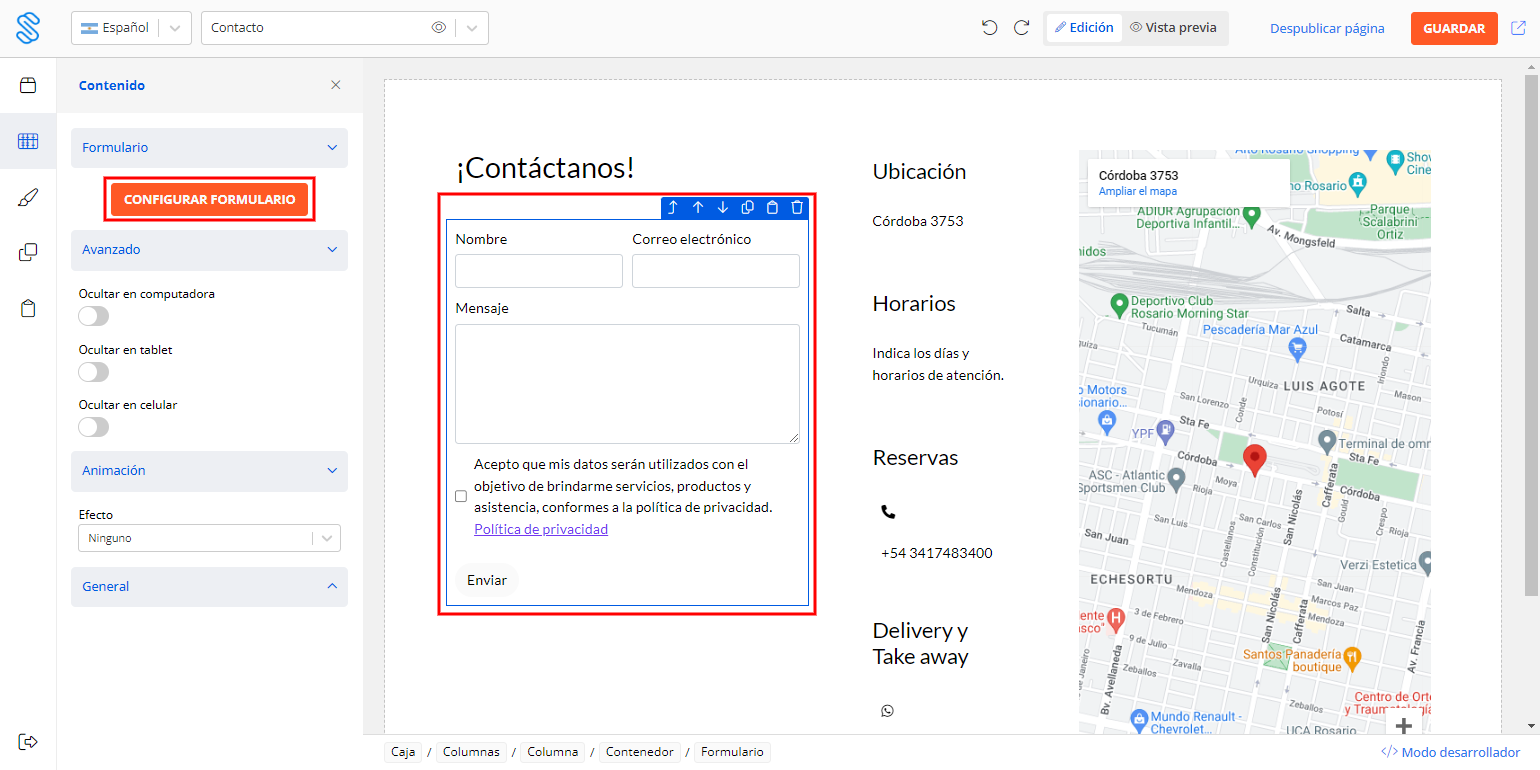Image resolution: width=1540 pixels, height=770 pixels.
Task: Open the paintbrush design panel in sidebar
Action: (x=28, y=197)
